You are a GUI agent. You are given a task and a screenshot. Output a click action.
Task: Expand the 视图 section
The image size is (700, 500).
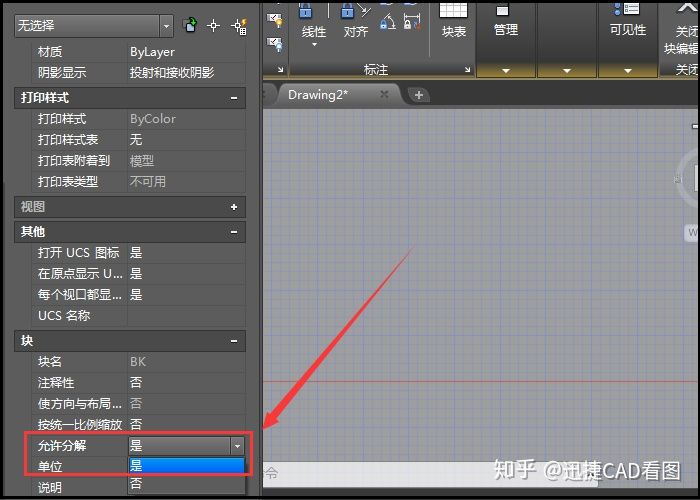[x=234, y=207]
